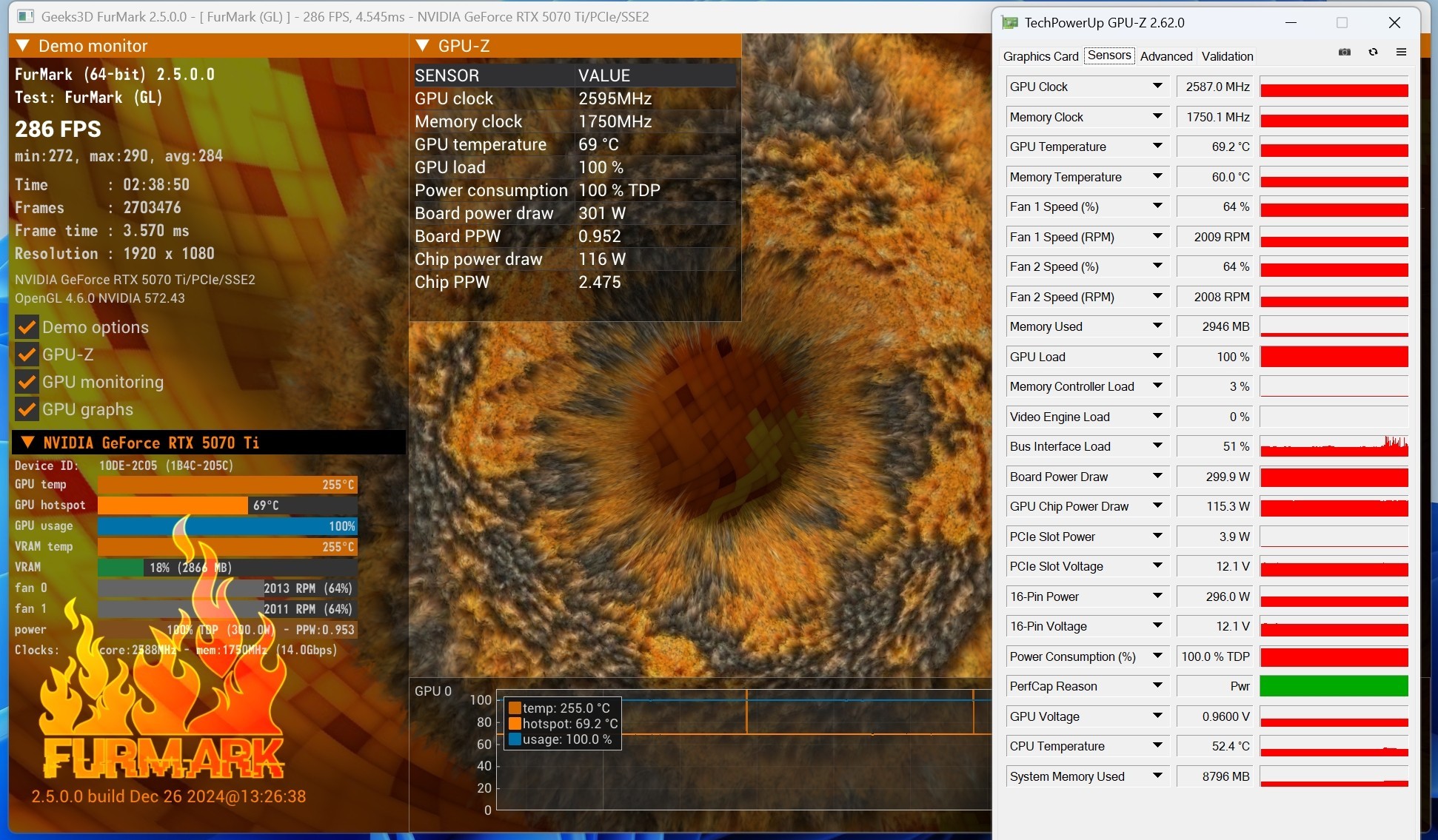Click the Board Power Draw 299.9 W value
1438x840 pixels.
click(x=1214, y=477)
